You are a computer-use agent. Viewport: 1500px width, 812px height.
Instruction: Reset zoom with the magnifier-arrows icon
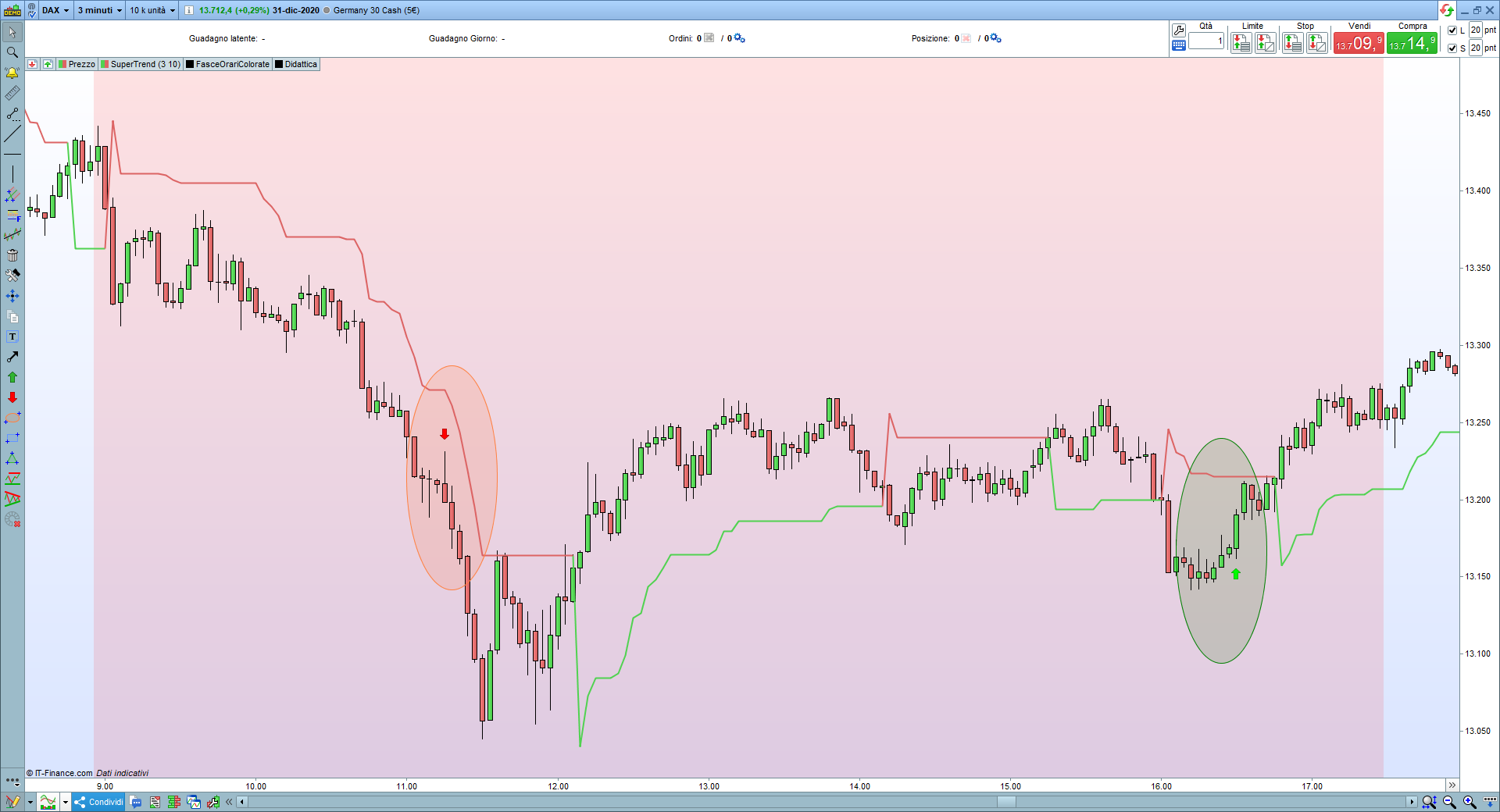pos(1429,802)
